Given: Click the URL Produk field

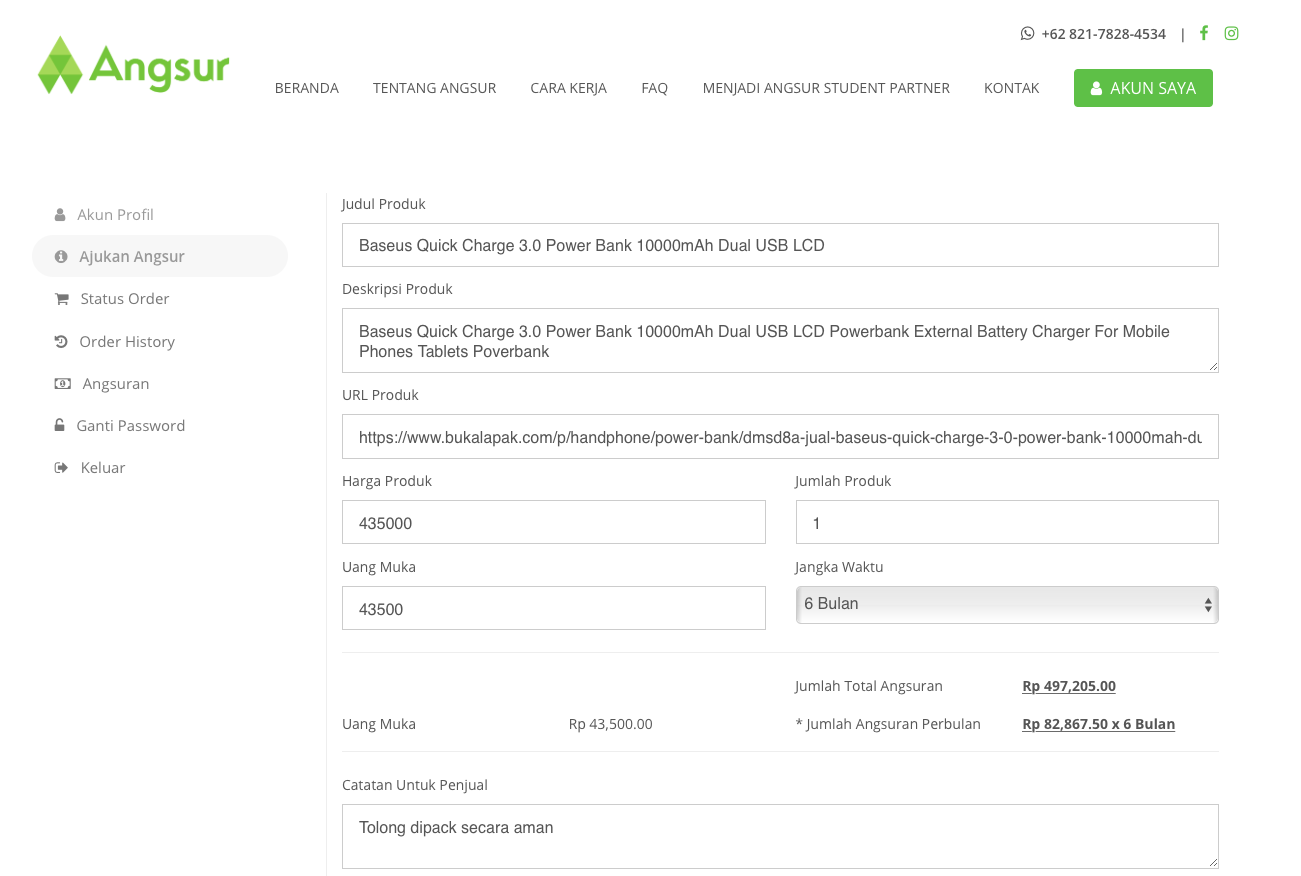Looking at the screenshot, I should click(779, 437).
